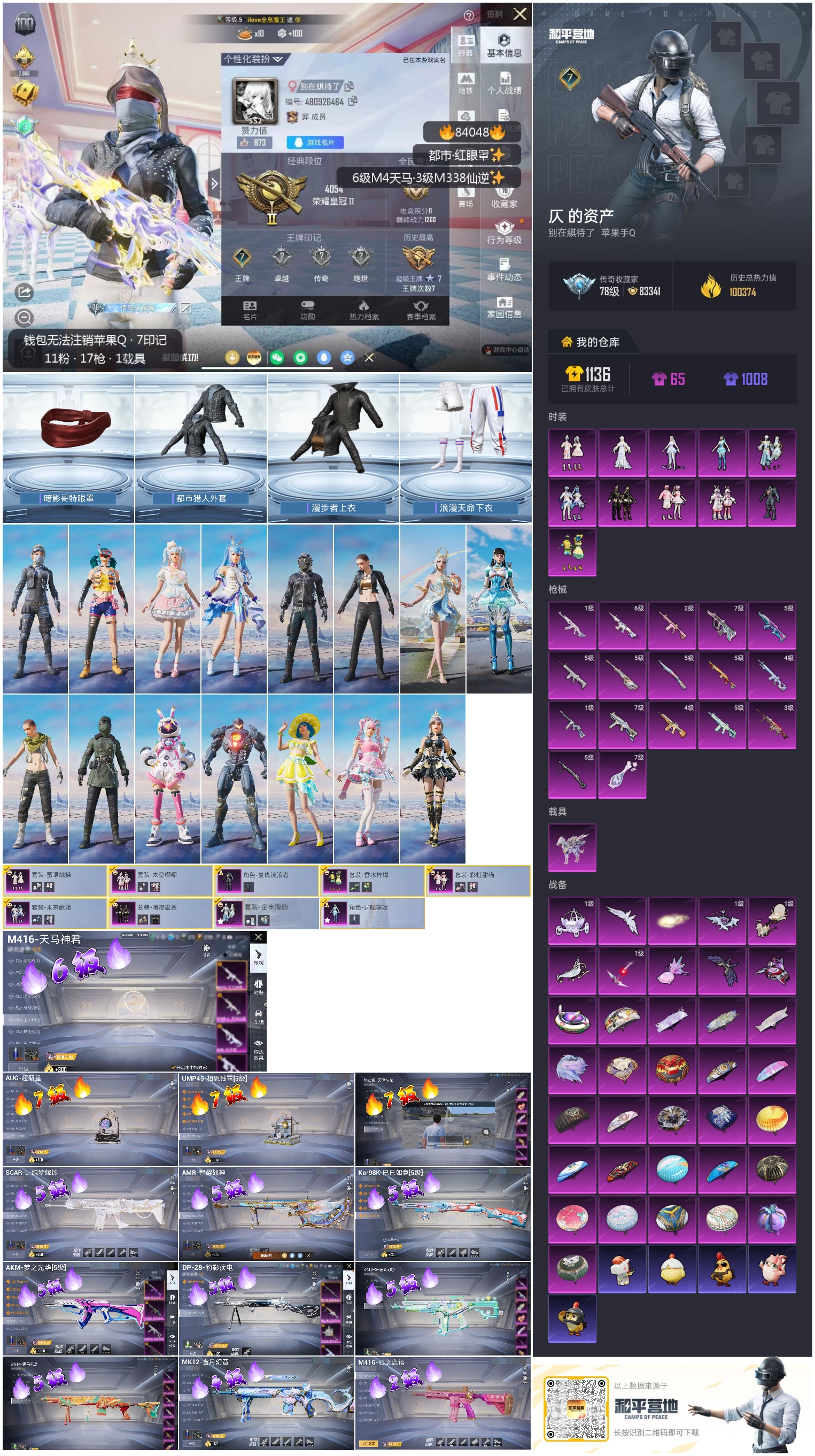Copy the player ID number 480926464
Screen dimensions: 815x1456
tap(353, 101)
